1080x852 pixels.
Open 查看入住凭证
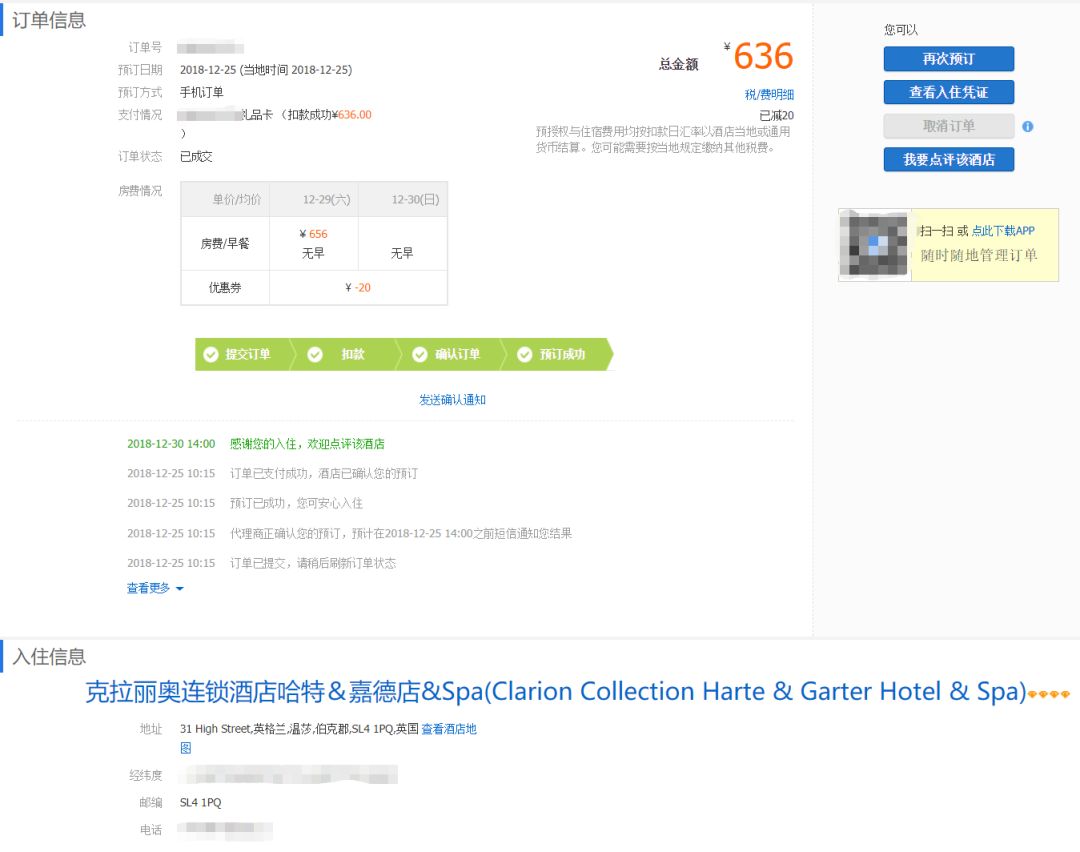pyautogui.click(x=948, y=92)
